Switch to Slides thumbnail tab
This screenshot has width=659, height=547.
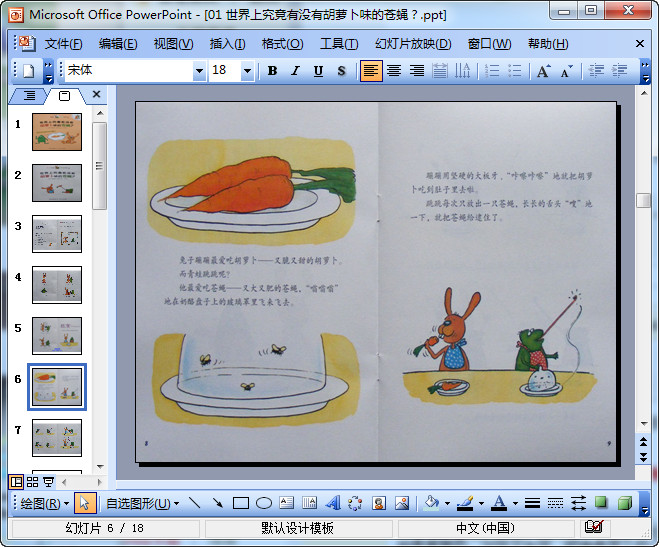64,96
